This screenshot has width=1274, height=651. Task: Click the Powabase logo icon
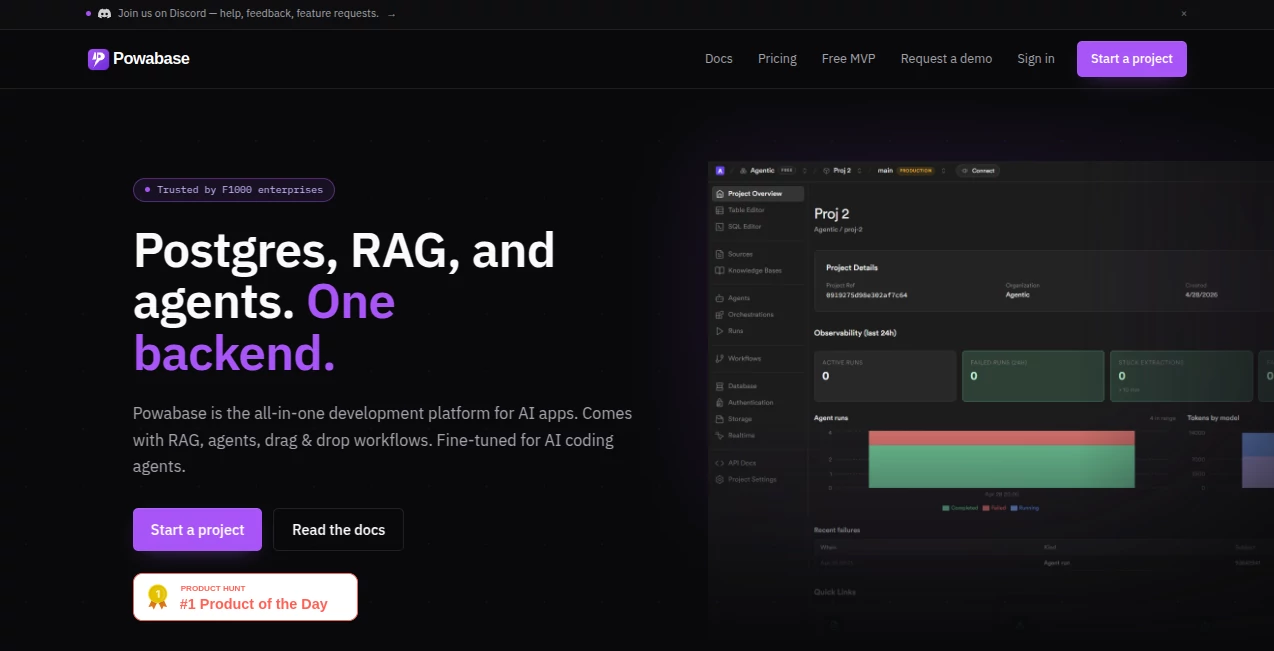tap(97, 59)
